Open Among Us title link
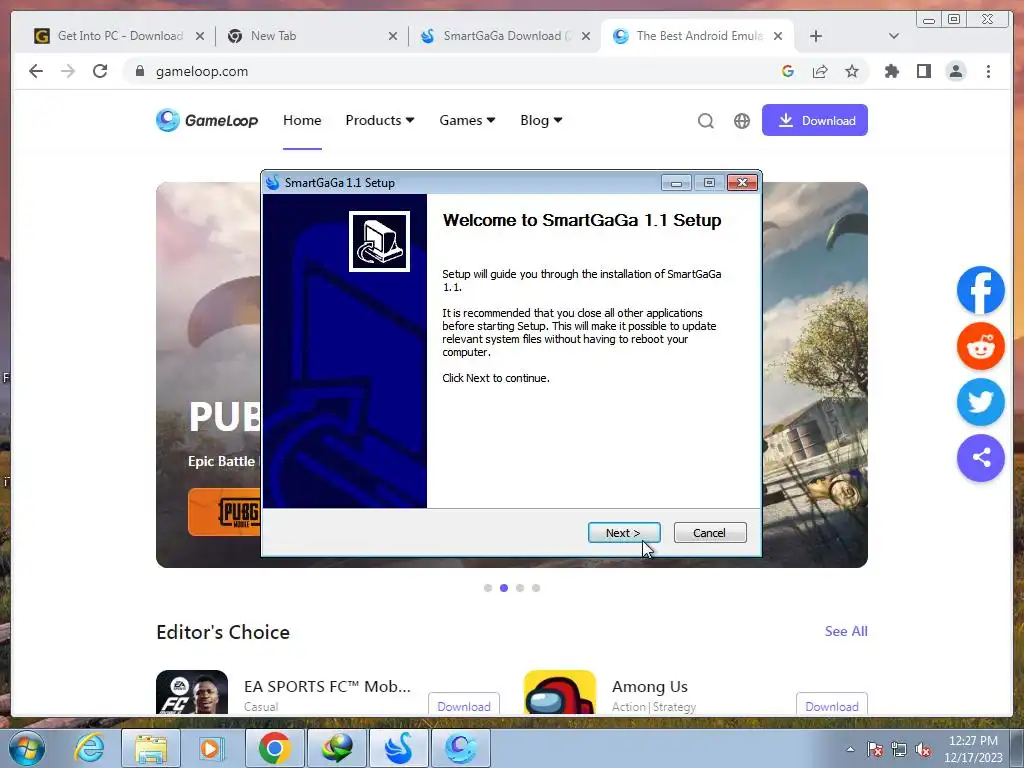1024x768 pixels. 650,686
